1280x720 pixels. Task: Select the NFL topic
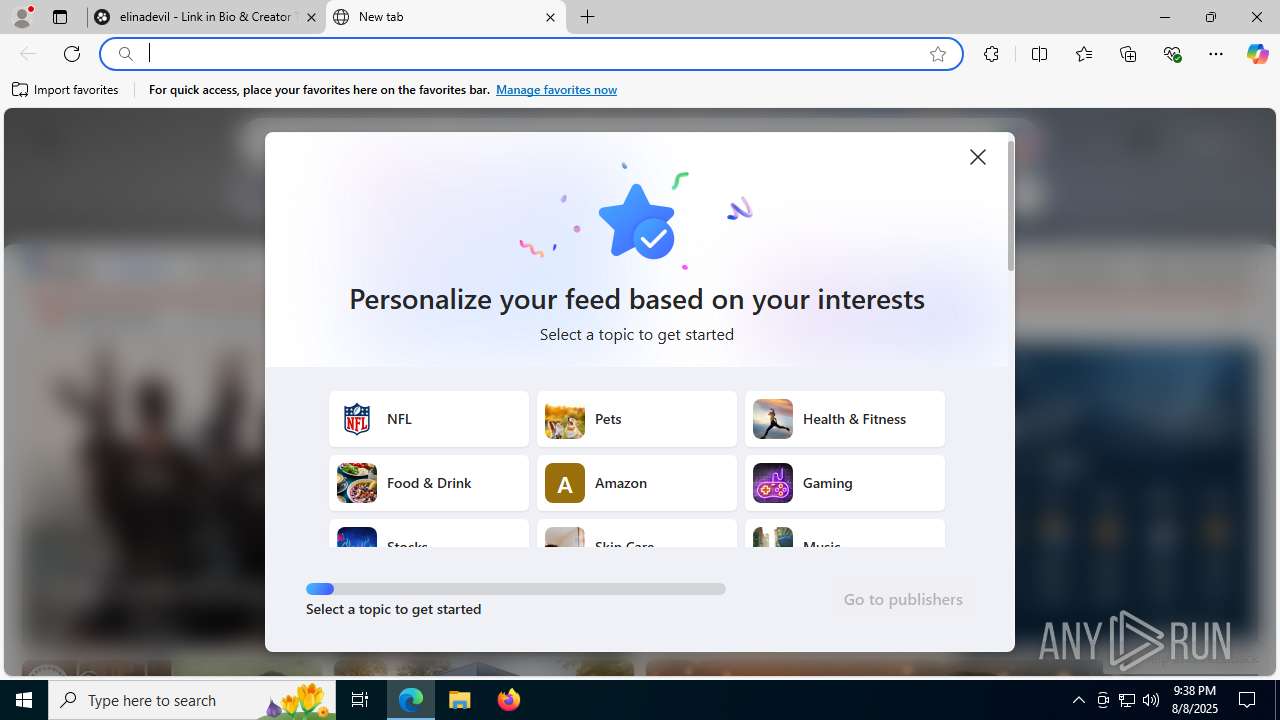(x=429, y=419)
